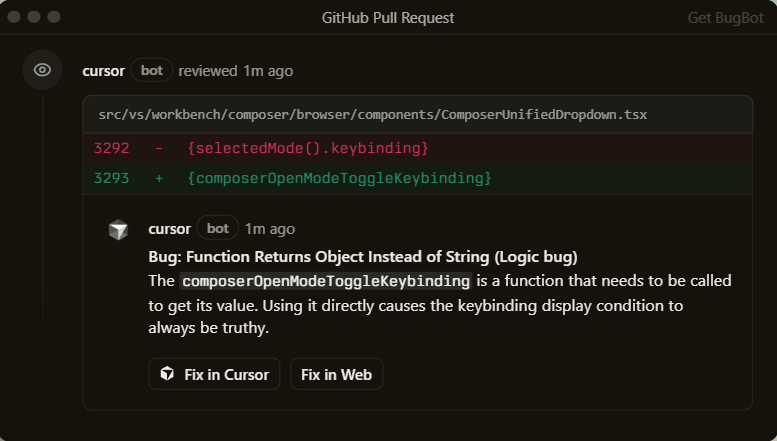This screenshot has width=777, height=441.
Task: Click inline code composerOpenModeToggleKeybinding in comment
Action: coord(326,281)
